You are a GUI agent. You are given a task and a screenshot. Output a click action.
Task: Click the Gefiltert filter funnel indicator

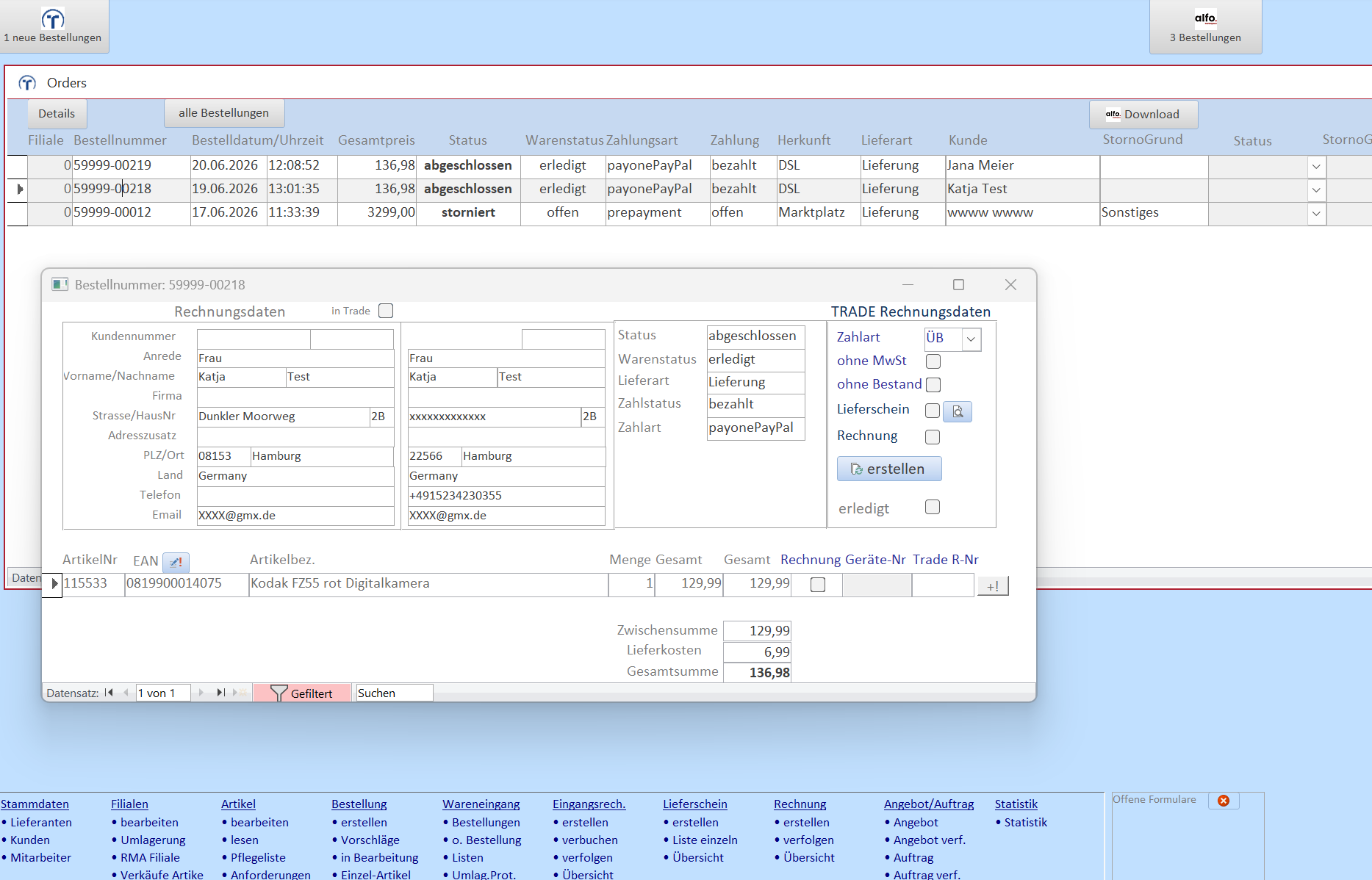click(x=302, y=693)
